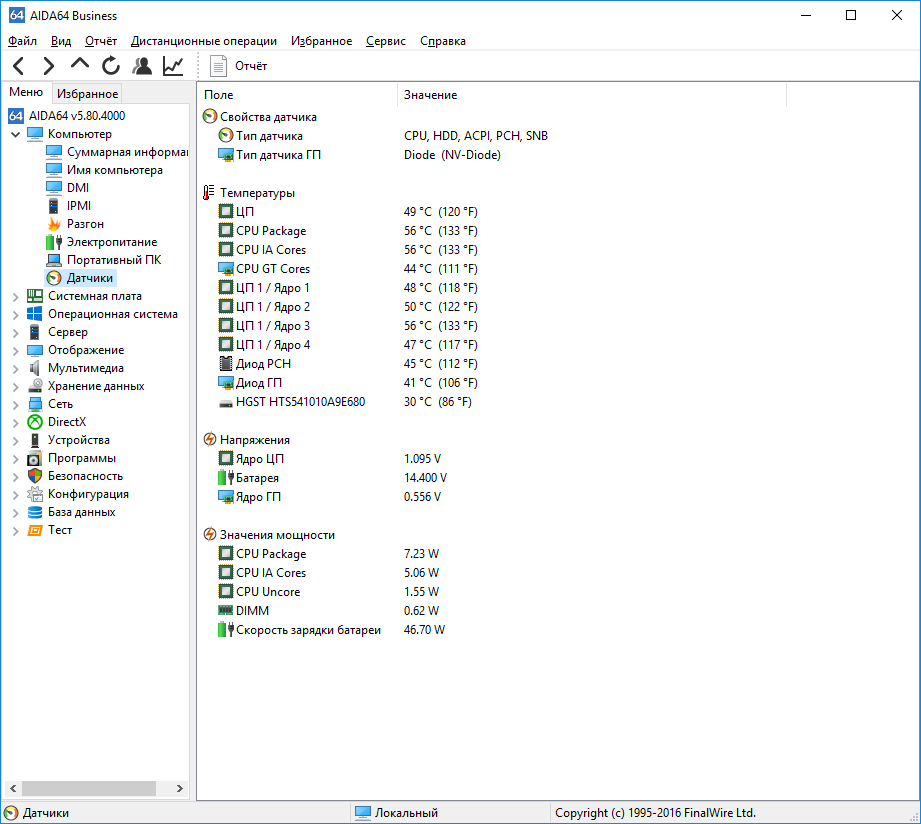The width and height of the screenshot is (921, 824).
Task: Expand the Сеть node
Action: coord(15,405)
